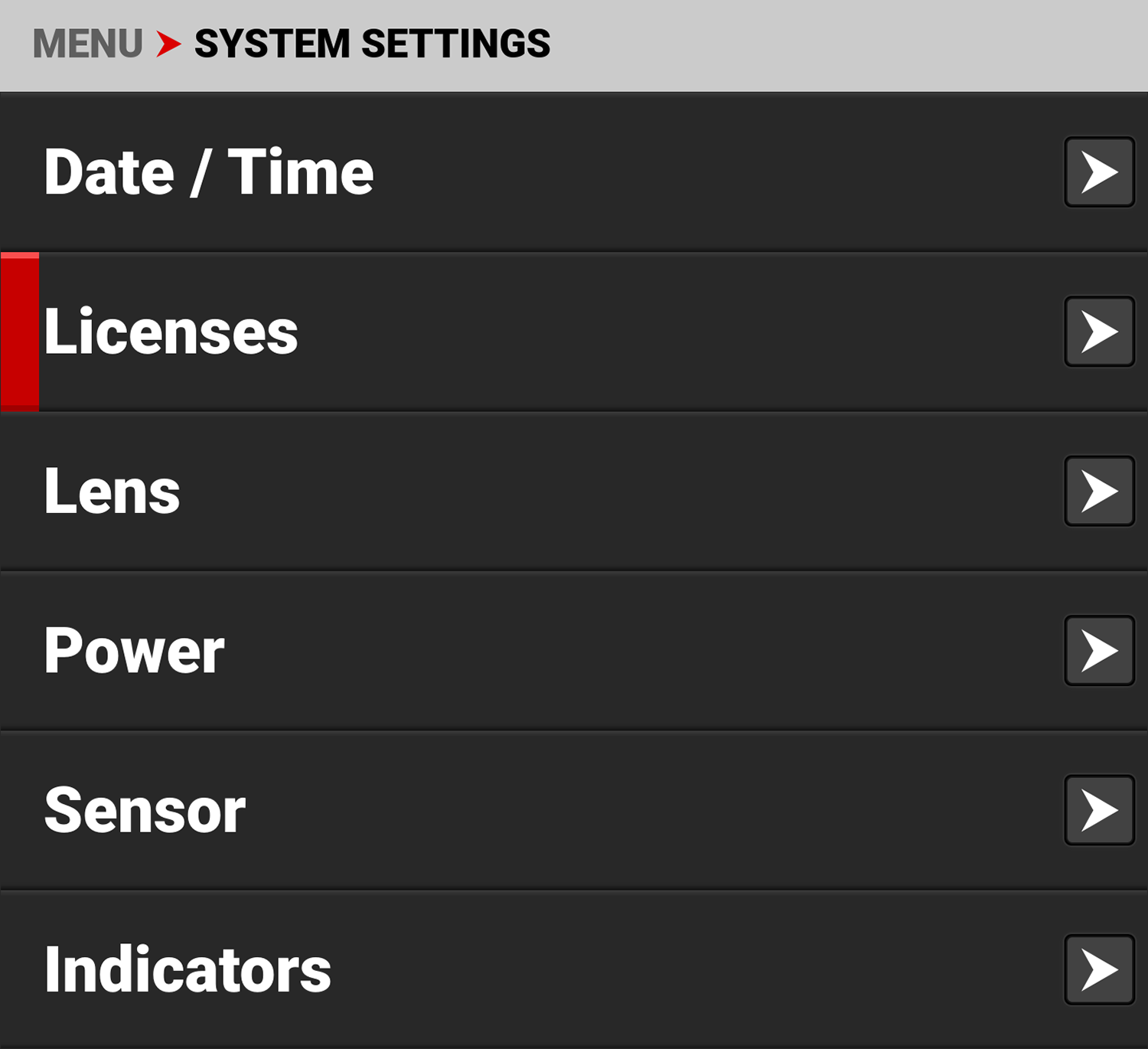This screenshot has width=1148, height=1049.
Task: Tap the Power submenu arrow icon
Action: [x=1099, y=651]
